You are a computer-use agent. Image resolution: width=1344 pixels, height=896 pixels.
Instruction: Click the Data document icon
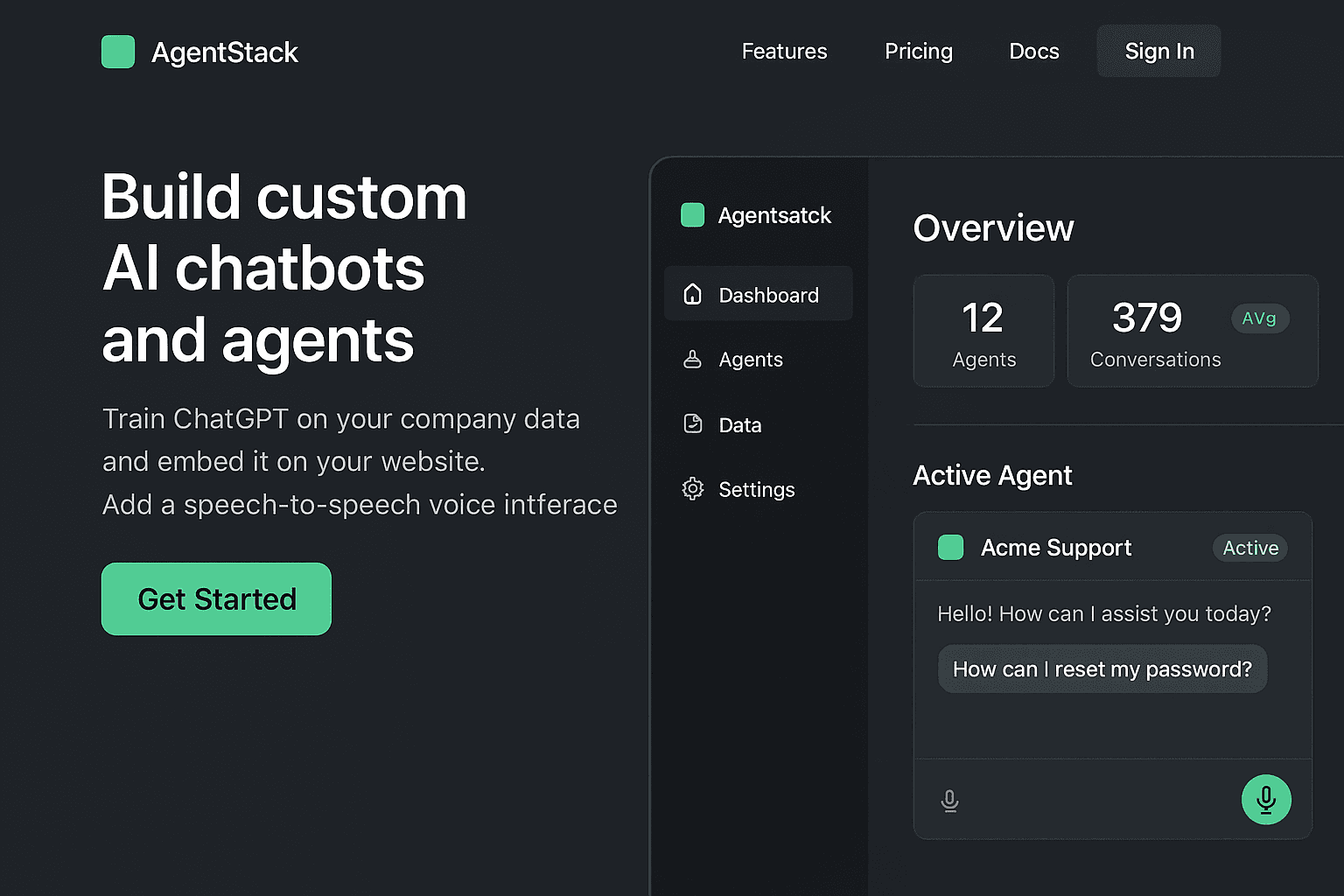692,423
